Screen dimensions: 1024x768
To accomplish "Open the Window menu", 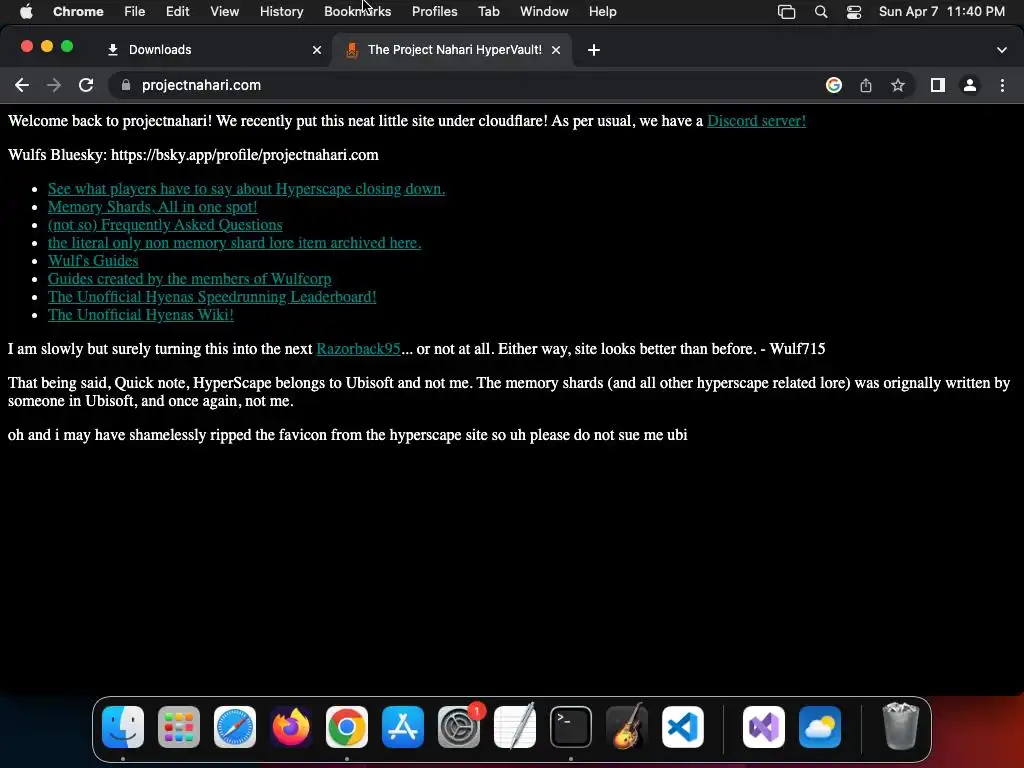I will [x=544, y=12].
